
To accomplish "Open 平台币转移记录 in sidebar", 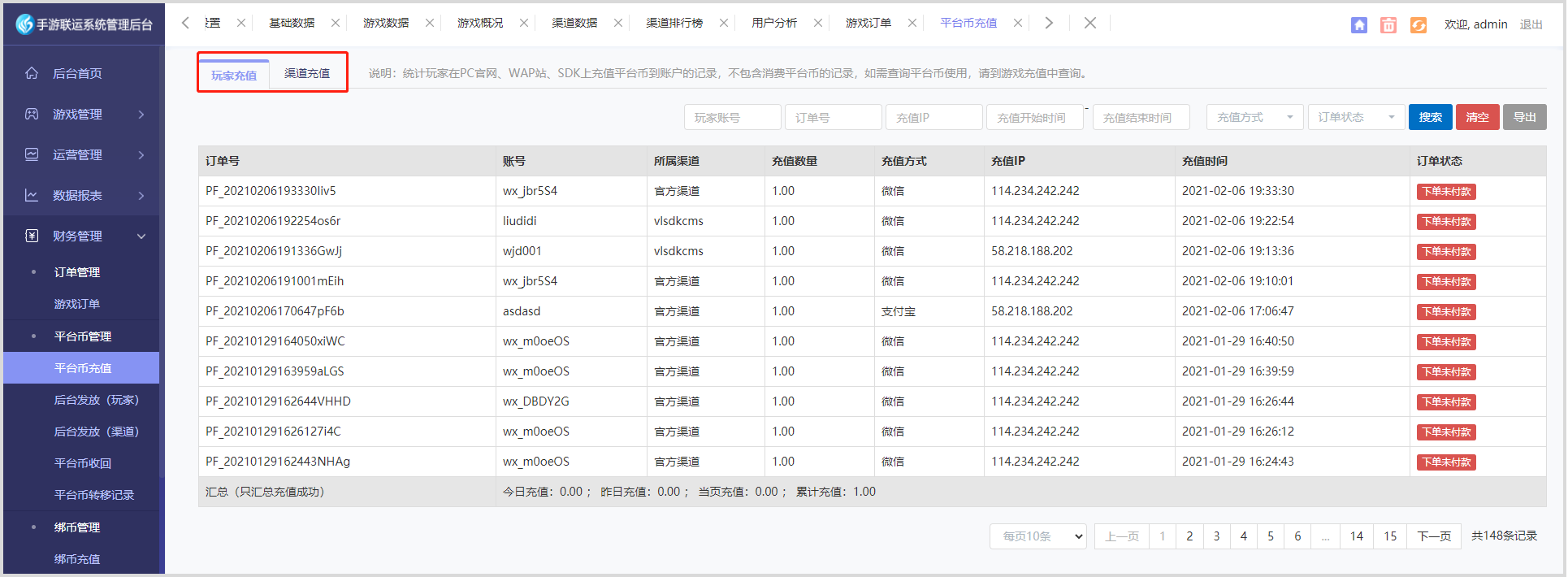I will [x=94, y=495].
